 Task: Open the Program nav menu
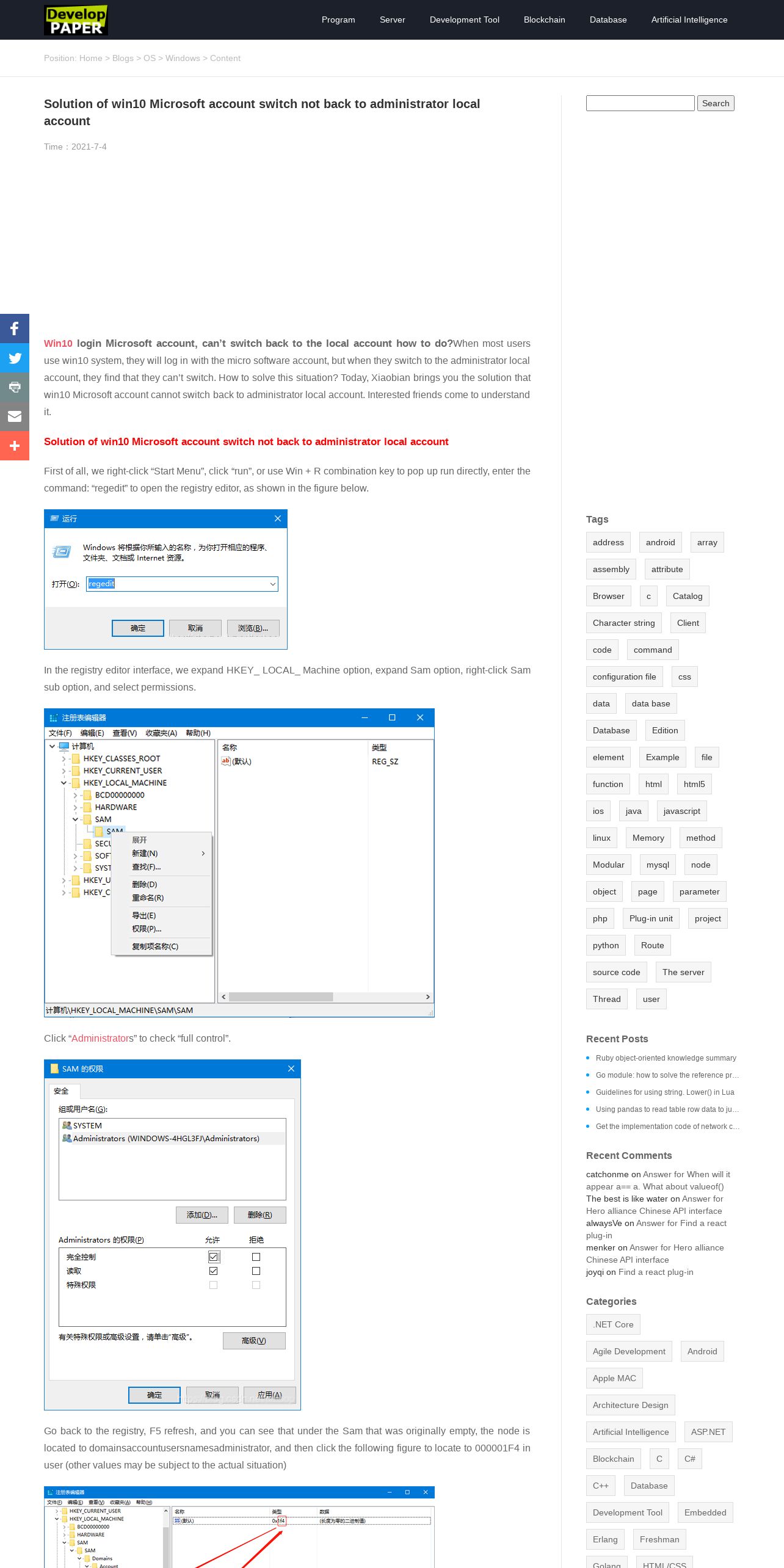coord(338,20)
